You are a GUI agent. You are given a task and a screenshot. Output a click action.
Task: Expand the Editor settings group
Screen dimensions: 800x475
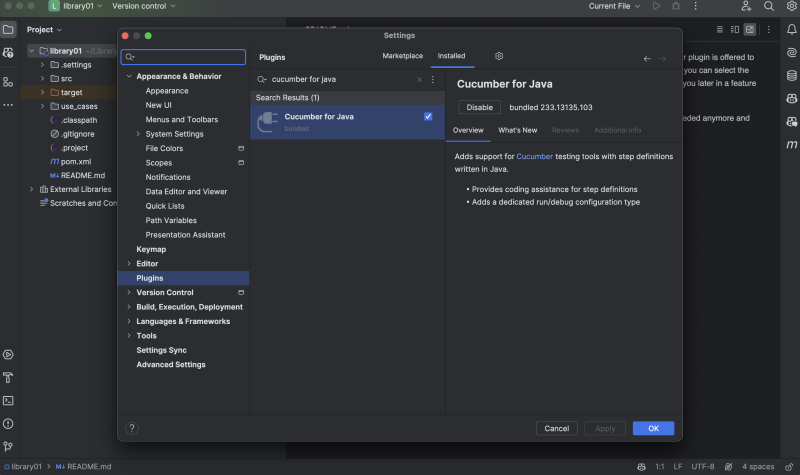(129, 264)
